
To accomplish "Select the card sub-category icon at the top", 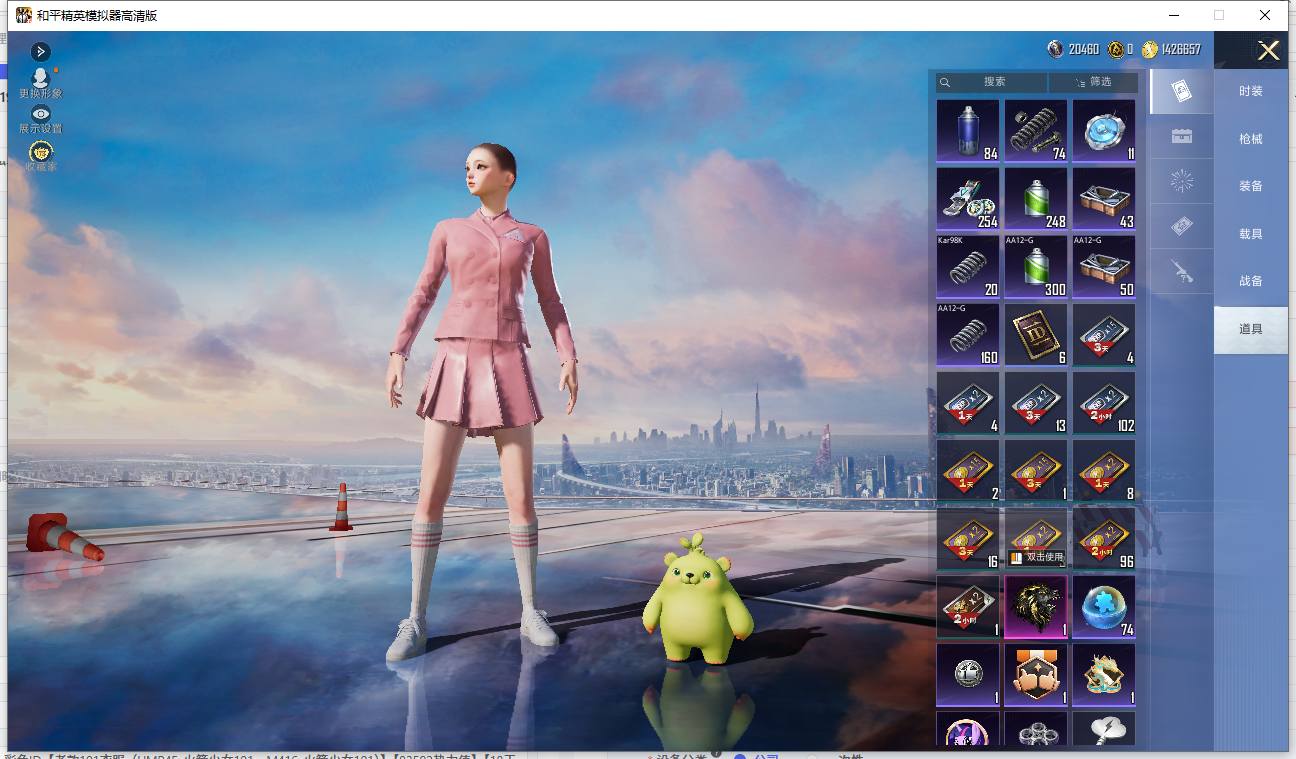I will tap(1181, 91).
